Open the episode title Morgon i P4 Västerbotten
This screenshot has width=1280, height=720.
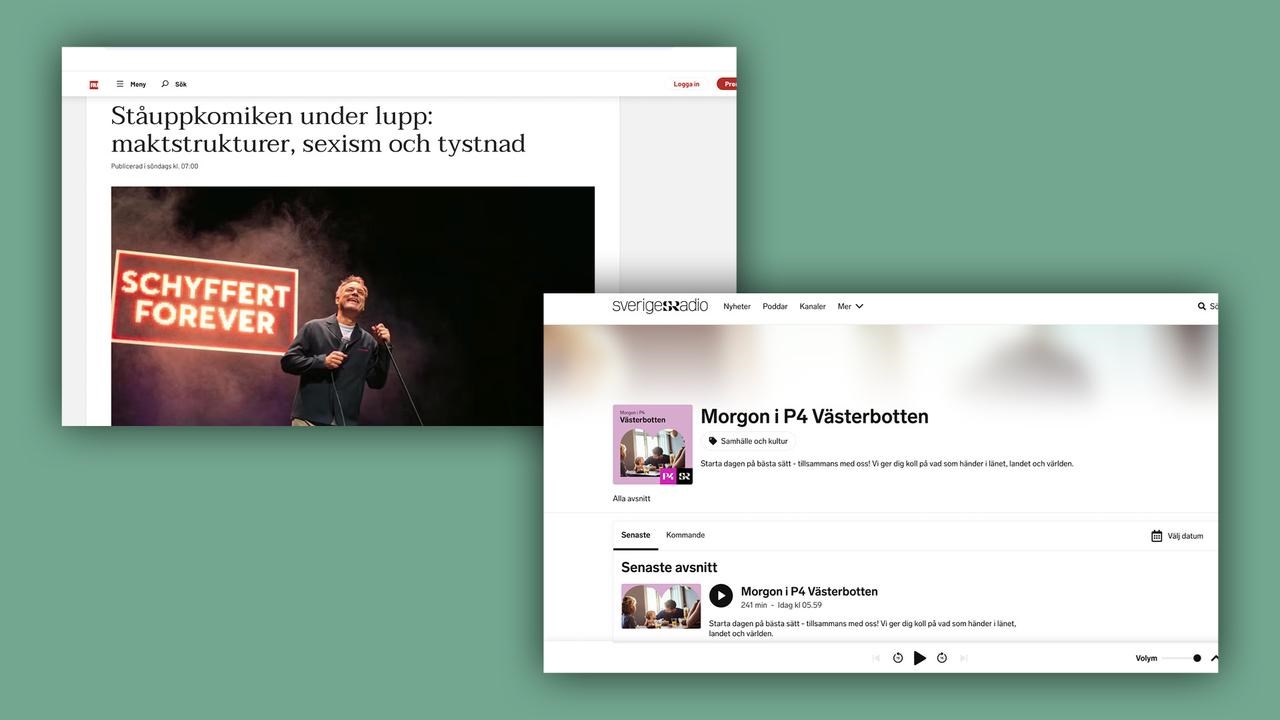(x=809, y=591)
